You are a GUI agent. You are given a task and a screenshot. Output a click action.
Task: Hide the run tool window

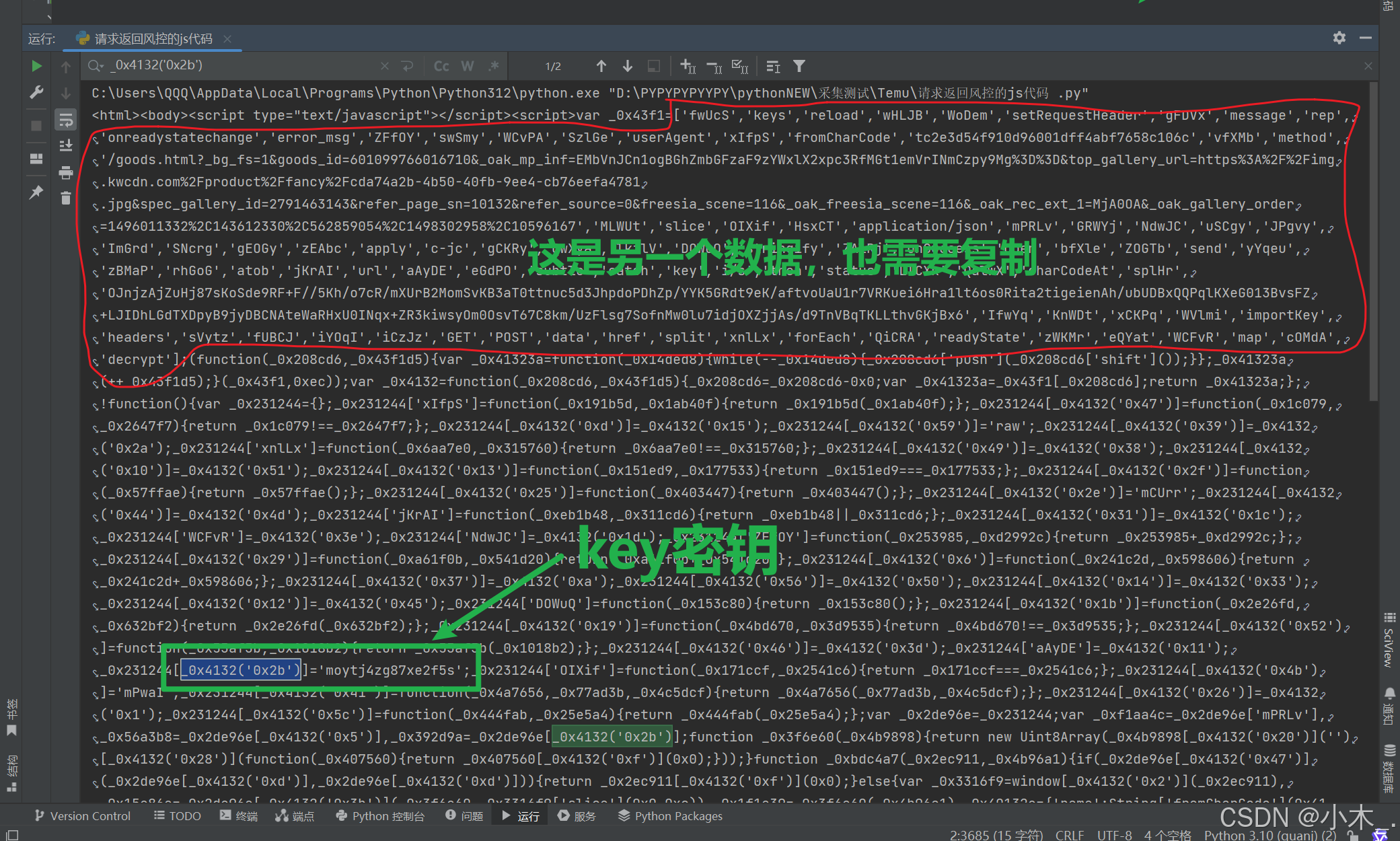click(x=1366, y=38)
